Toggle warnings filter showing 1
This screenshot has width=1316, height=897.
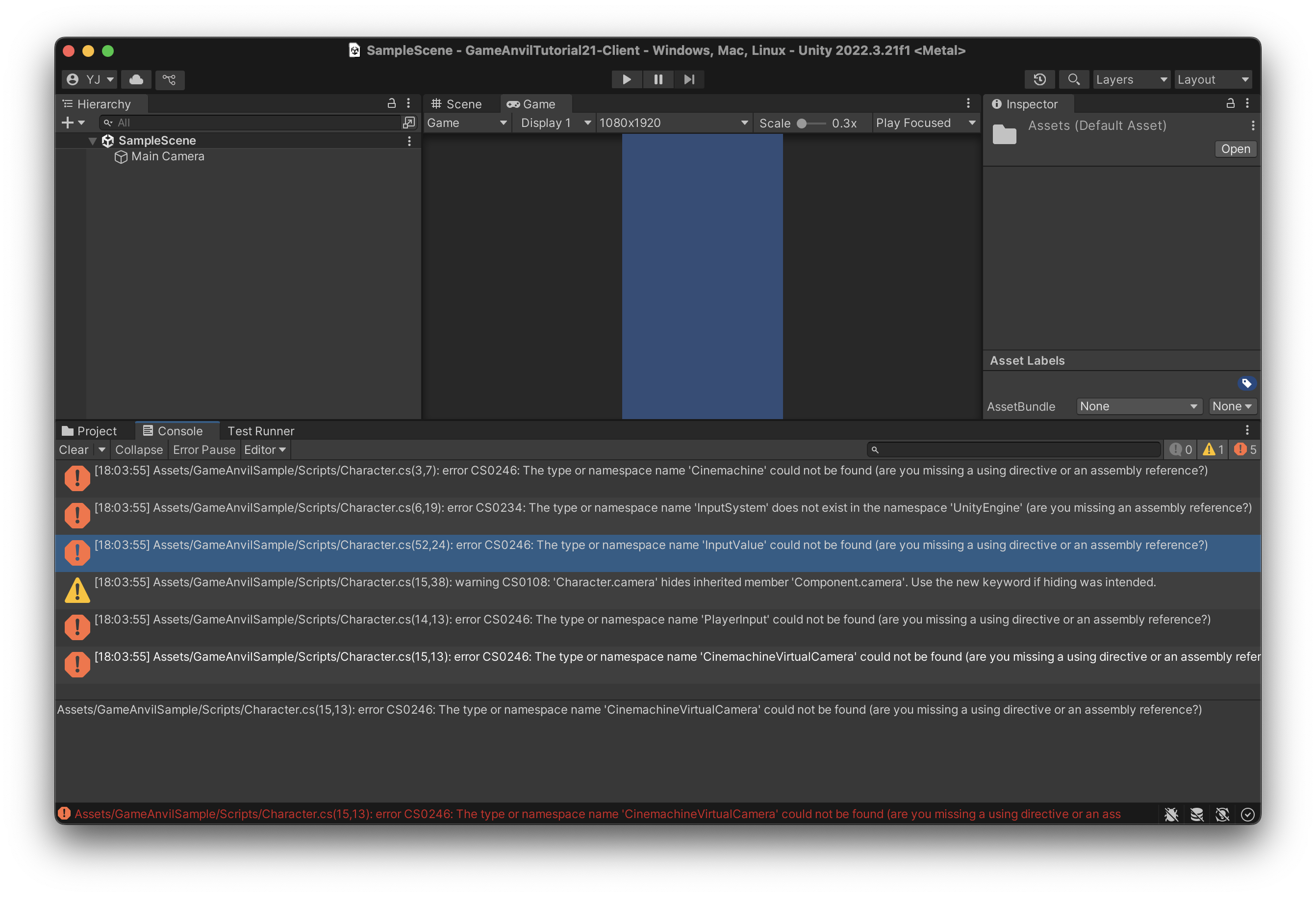1214,450
